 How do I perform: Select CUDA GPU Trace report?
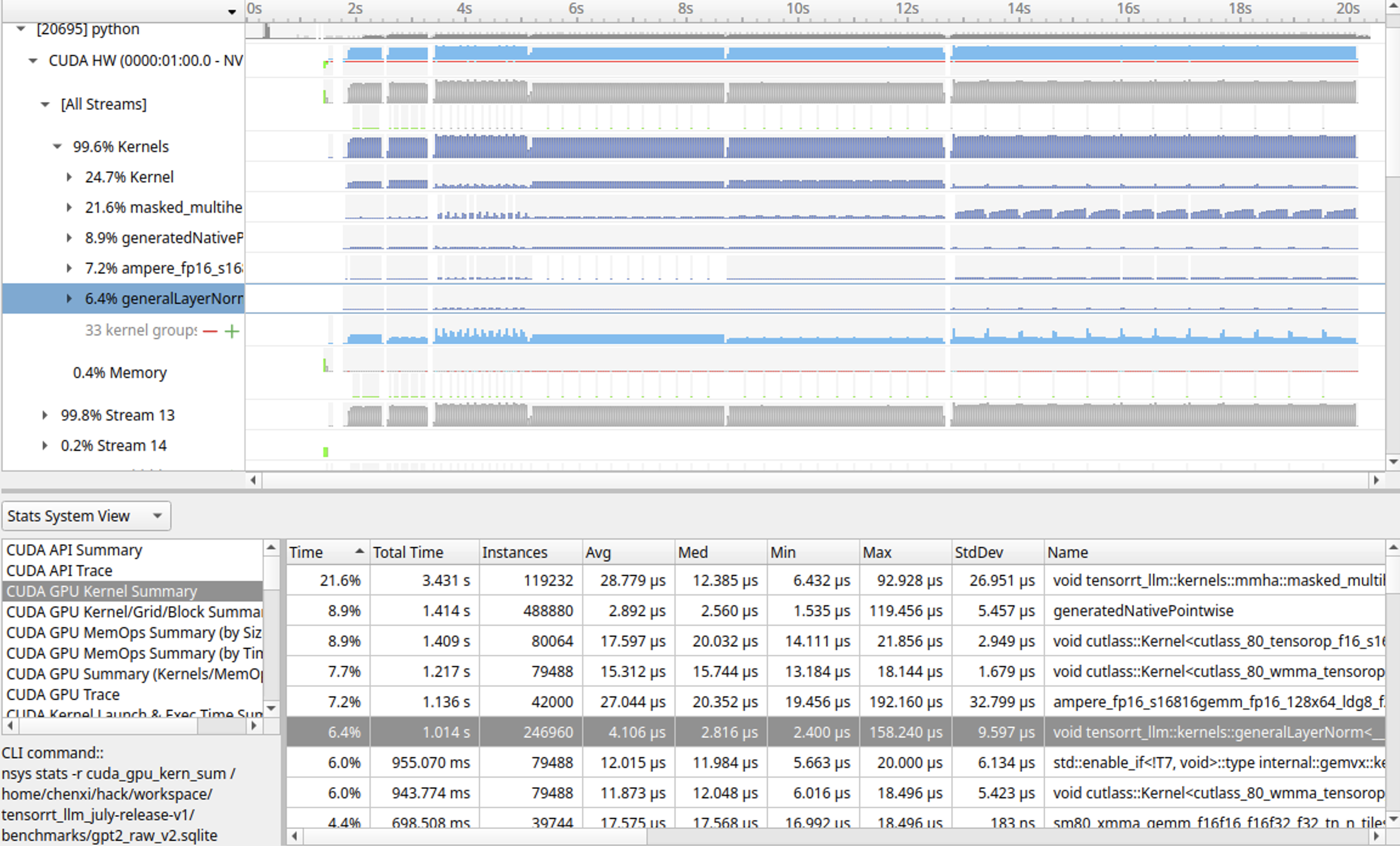63,694
